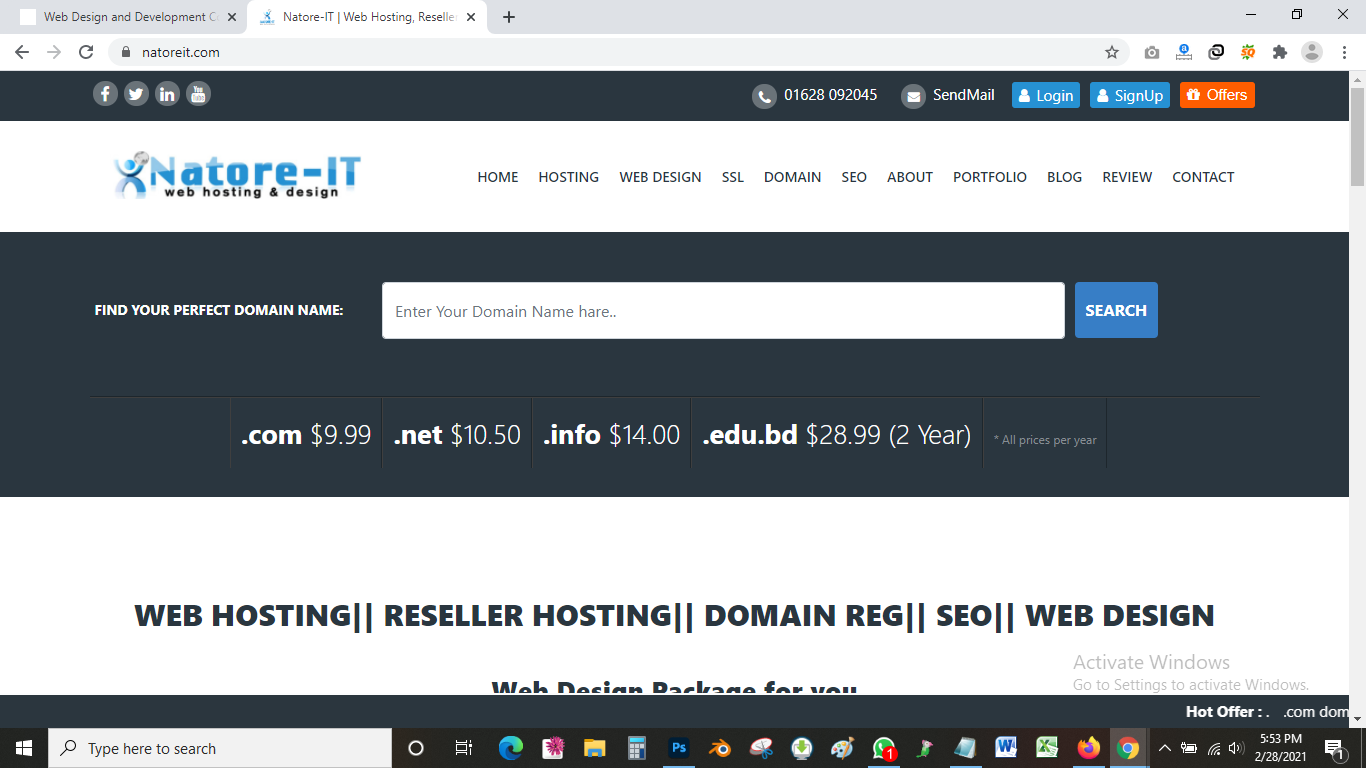Go to the HOME menu item

click(498, 177)
